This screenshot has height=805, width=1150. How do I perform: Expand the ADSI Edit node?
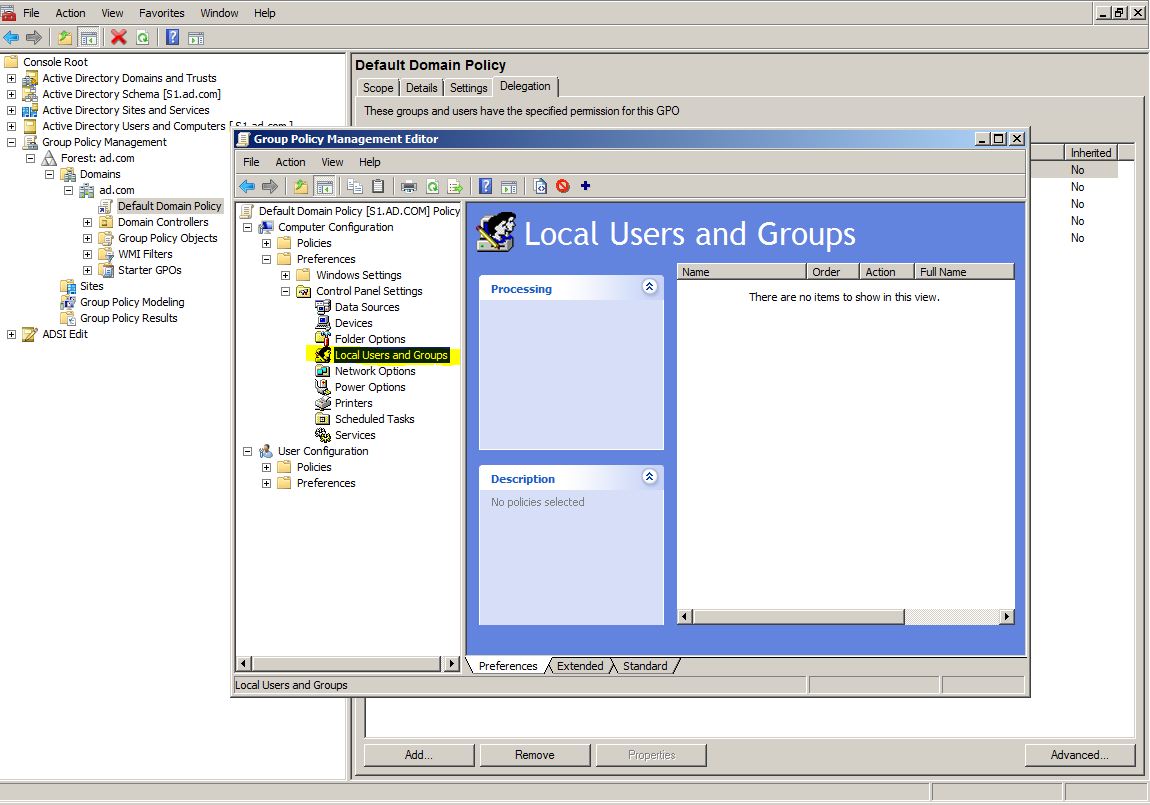11,334
